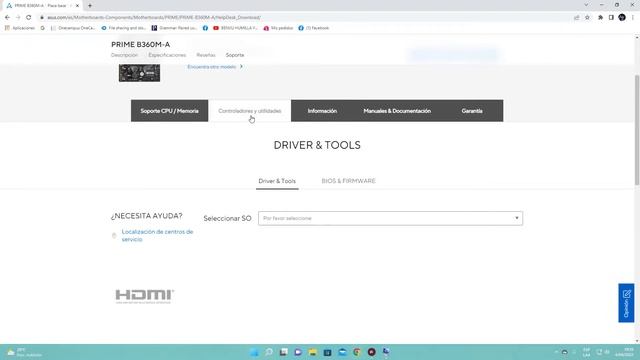Bookmark this page with the star icon
The height and width of the screenshot is (360, 640).
pyautogui.click(x=587, y=18)
